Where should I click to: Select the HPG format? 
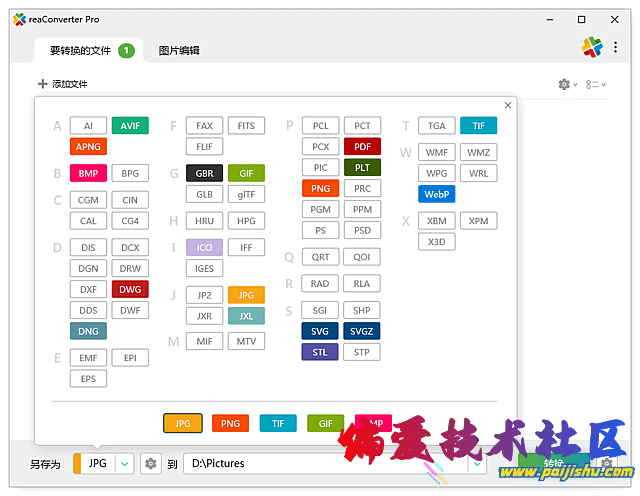[246, 221]
